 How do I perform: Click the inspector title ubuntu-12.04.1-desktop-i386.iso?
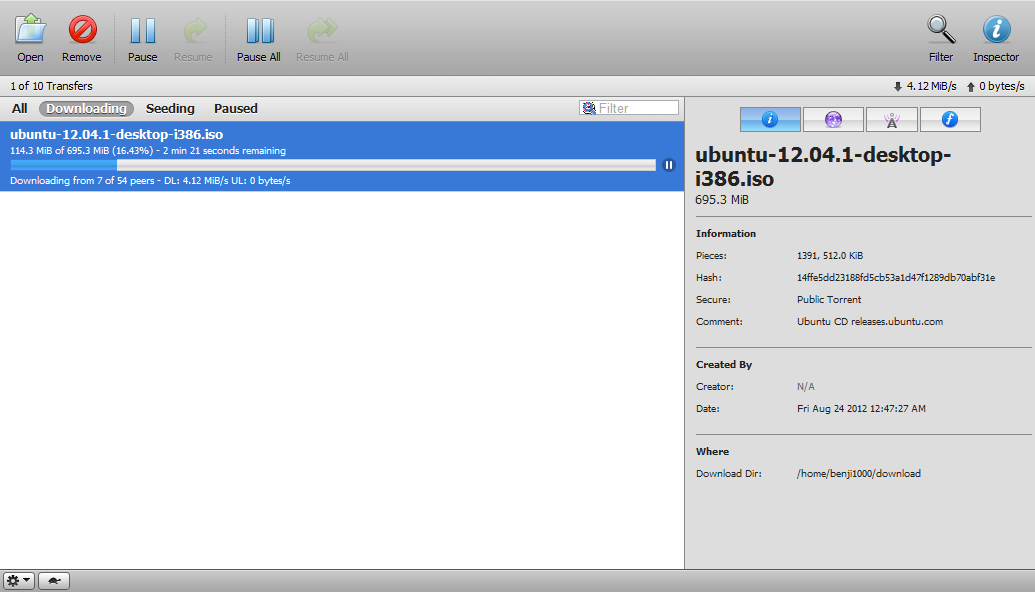click(x=823, y=167)
